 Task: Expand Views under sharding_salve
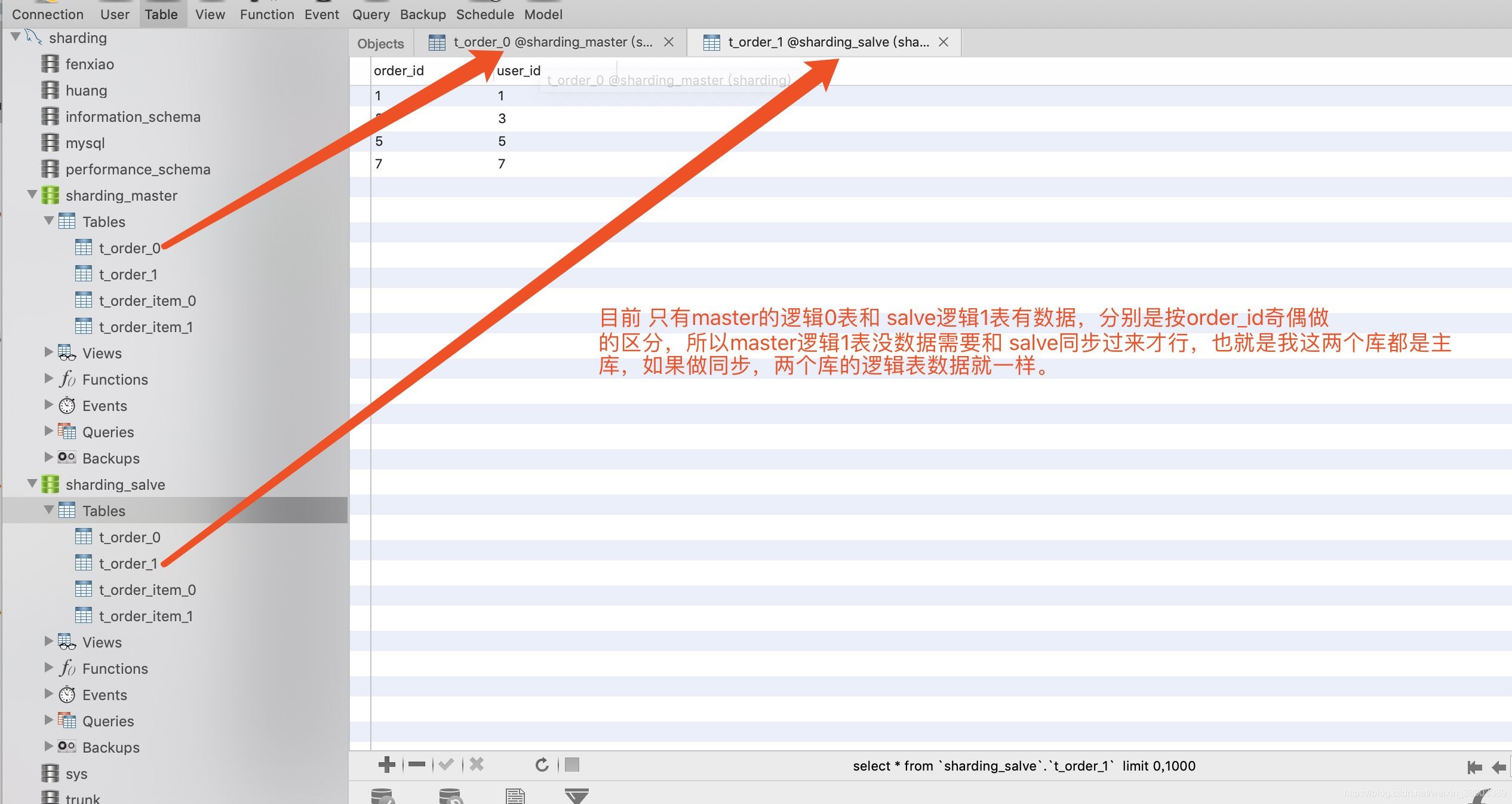point(49,642)
